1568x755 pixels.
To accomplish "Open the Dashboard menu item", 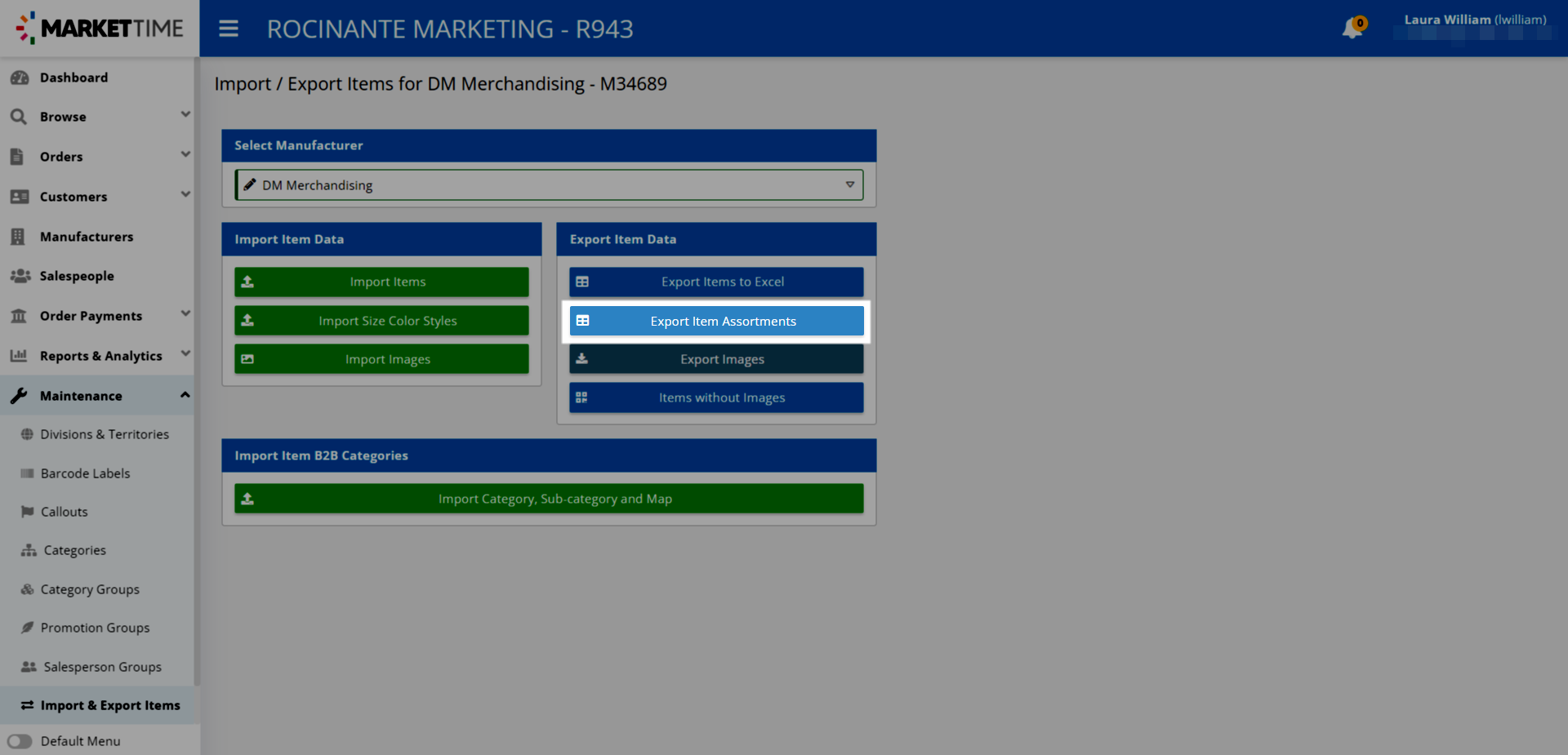I will pos(98,78).
